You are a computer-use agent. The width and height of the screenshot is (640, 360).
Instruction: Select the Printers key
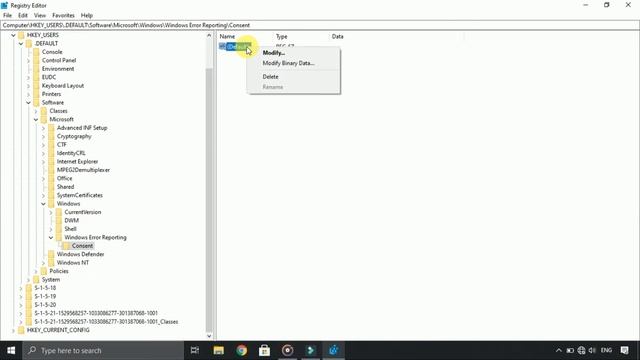coord(51,94)
